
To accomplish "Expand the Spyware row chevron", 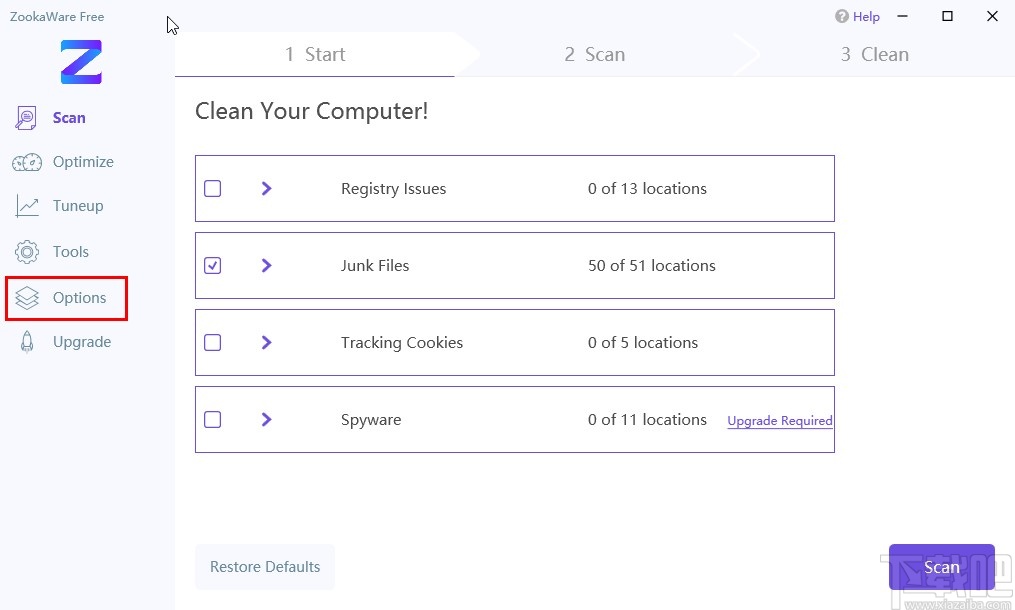I will [266, 420].
